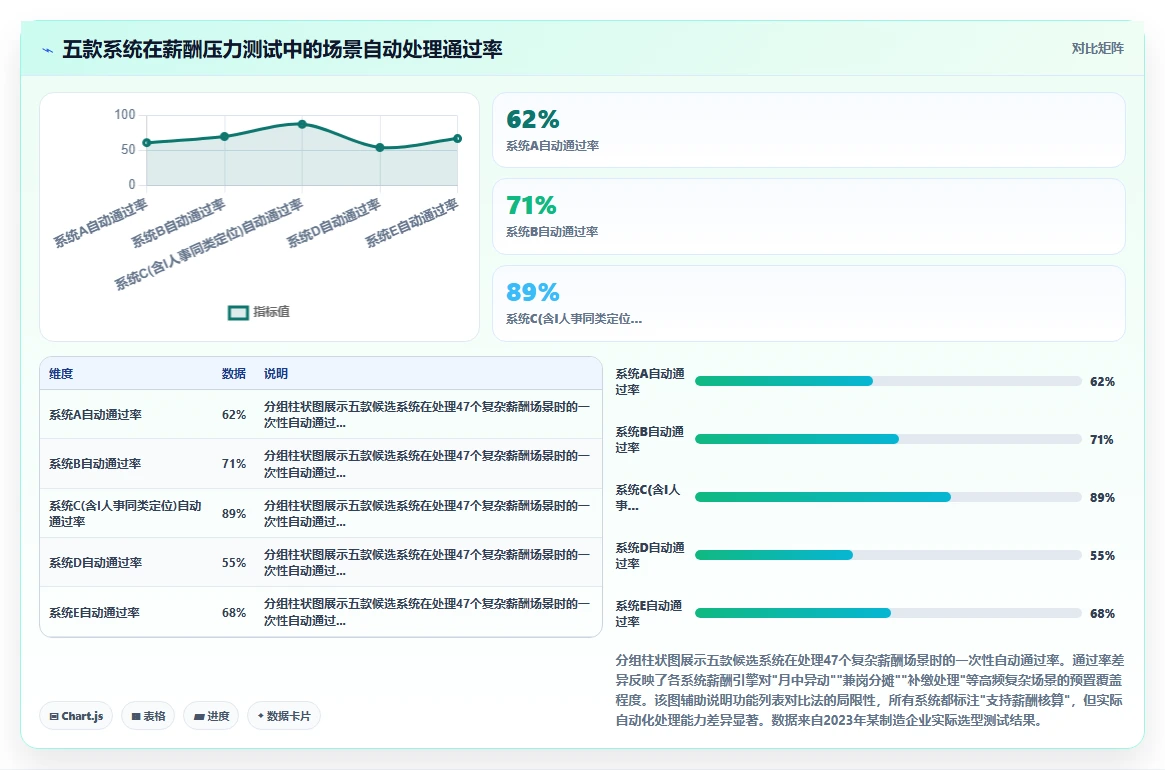
Task: Click the 数据 column header
Action: (x=233, y=374)
